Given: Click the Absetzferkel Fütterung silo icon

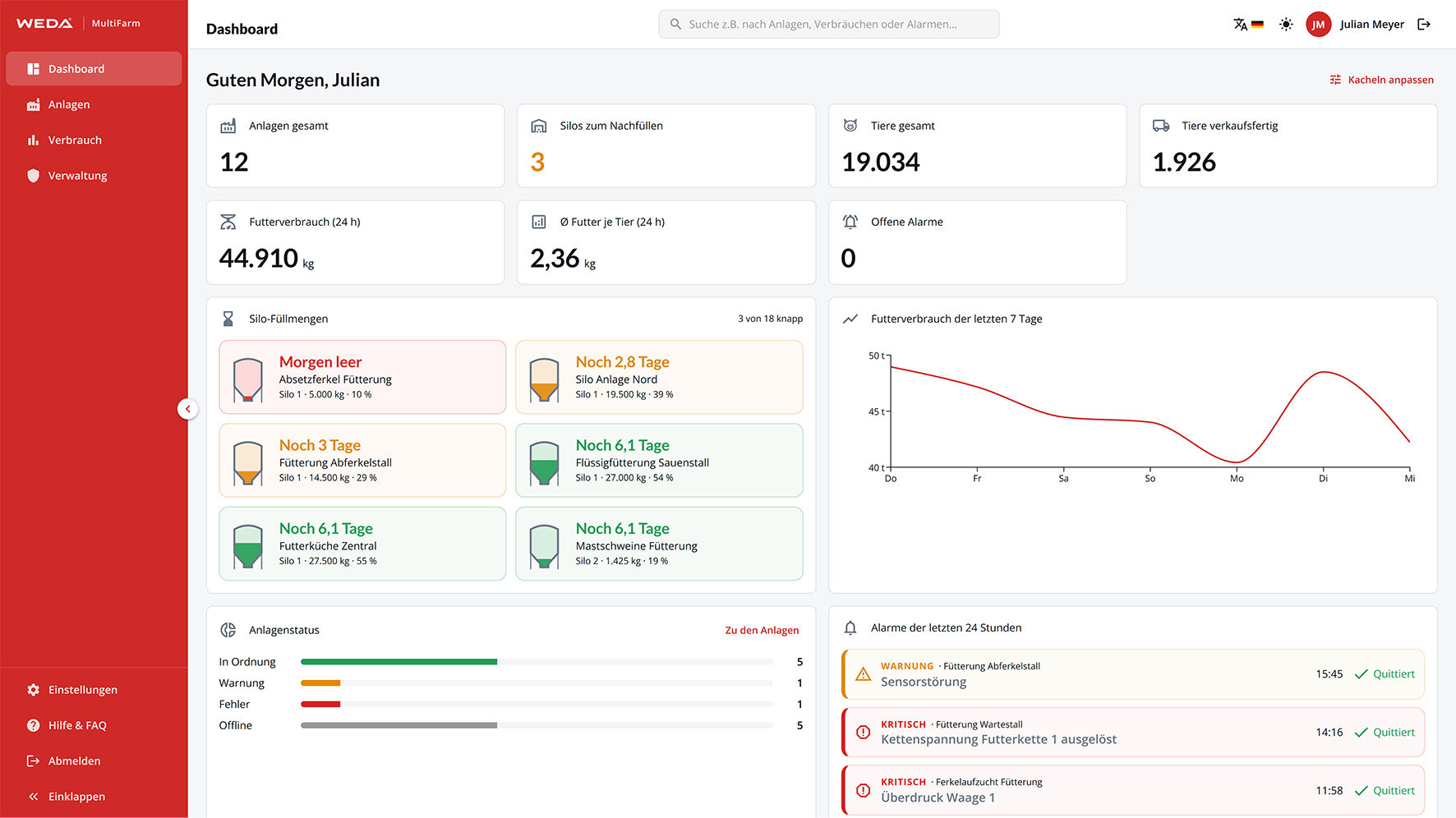Looking at the screenshot, I should [x=247, y=379].
